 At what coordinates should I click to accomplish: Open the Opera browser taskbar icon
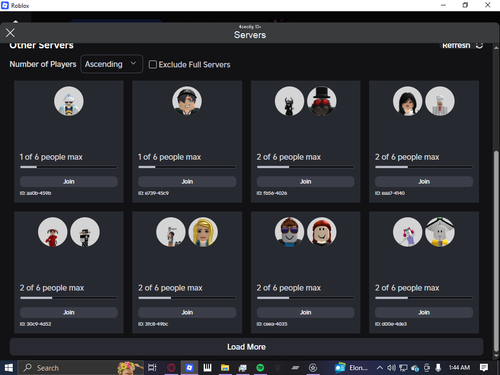[x=171, y=368]
